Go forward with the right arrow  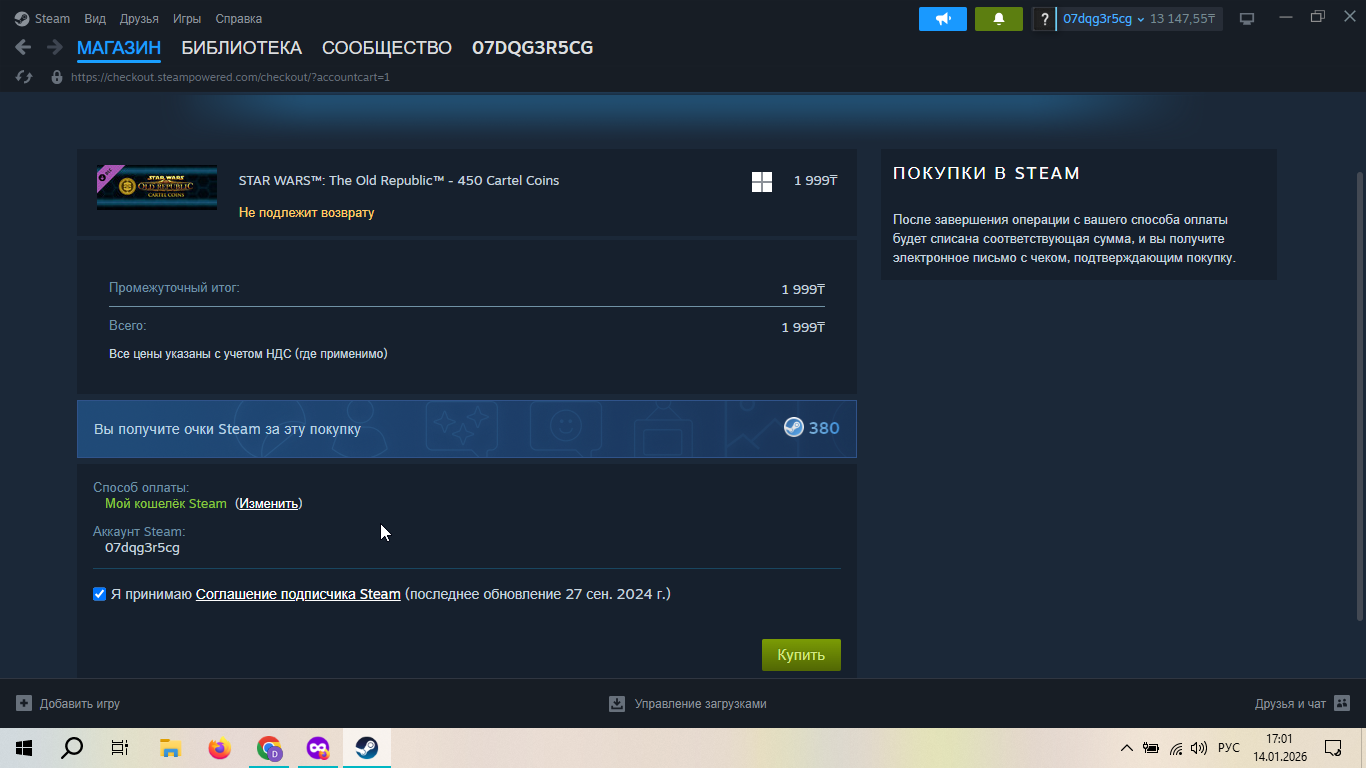point(54,47)
